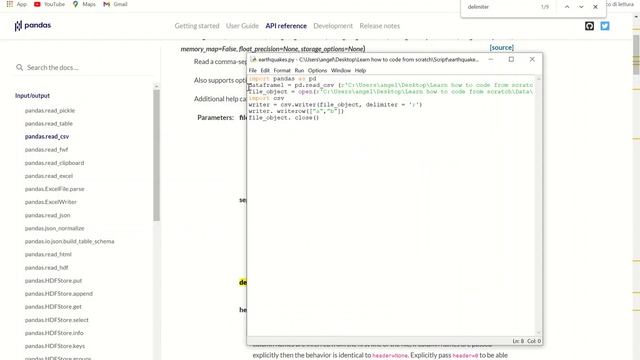Image resolution: width=640 pixels, height=360 pixels.
Task: Open Getting started in pandas navbar
Action: point(197,26)
